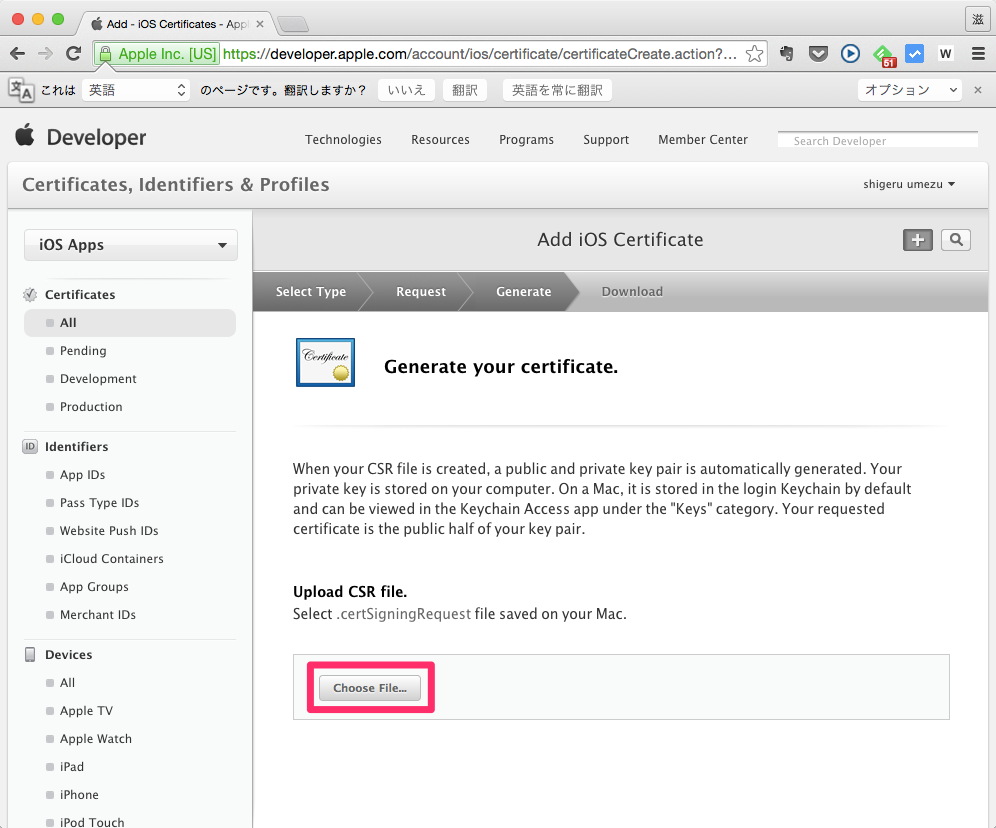The width and height of the screenshot is (996, 828).
Task: Click the browser back arrow
Action: click(x=18, y=54)
